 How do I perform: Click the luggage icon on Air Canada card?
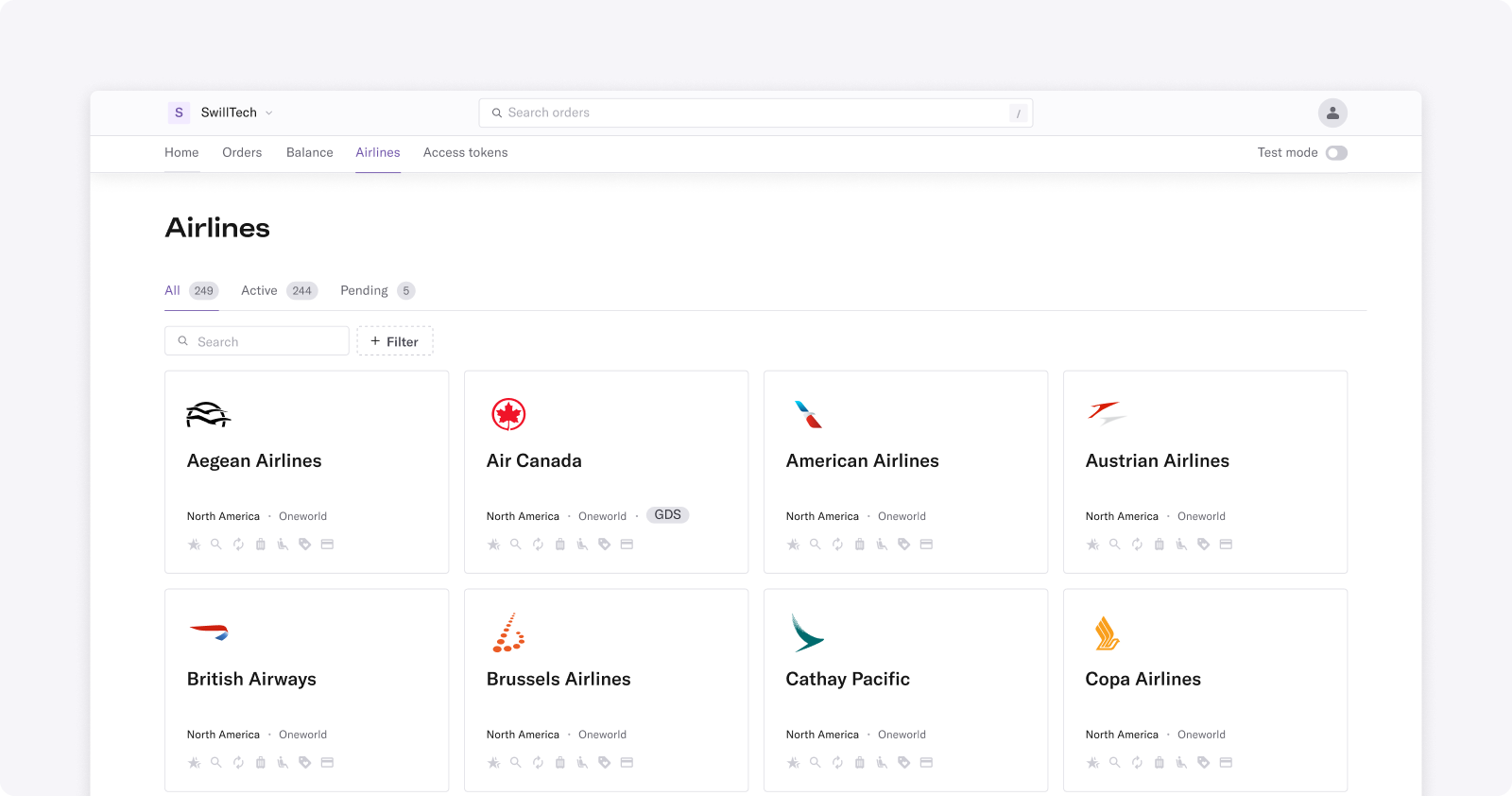(560, 545)
